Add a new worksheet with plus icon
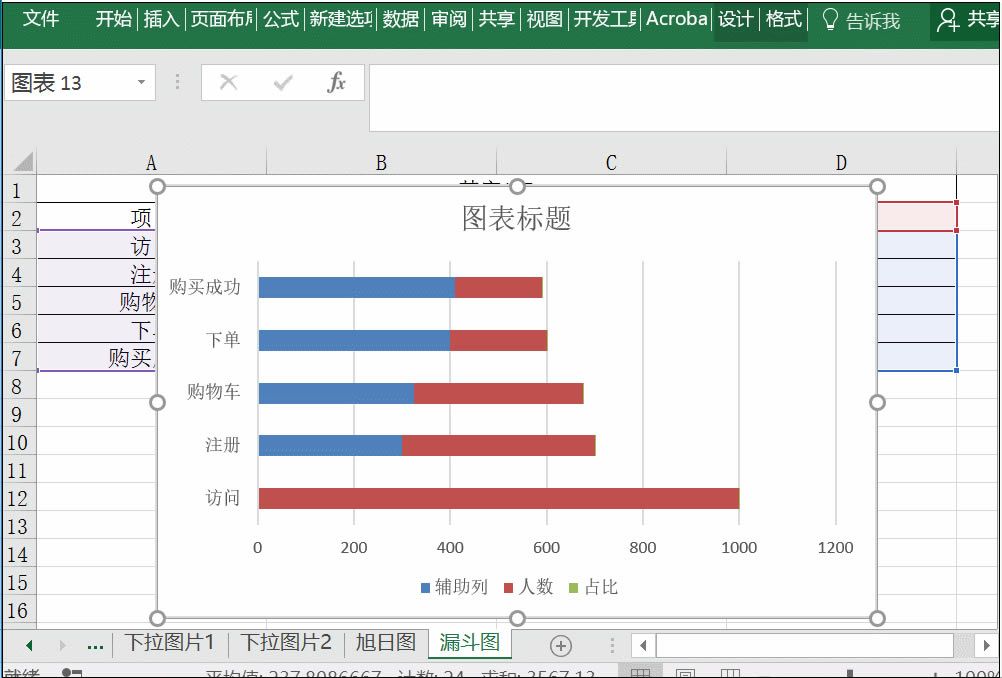Viewport: 1002px width, 678px height. tap(559, 645)
